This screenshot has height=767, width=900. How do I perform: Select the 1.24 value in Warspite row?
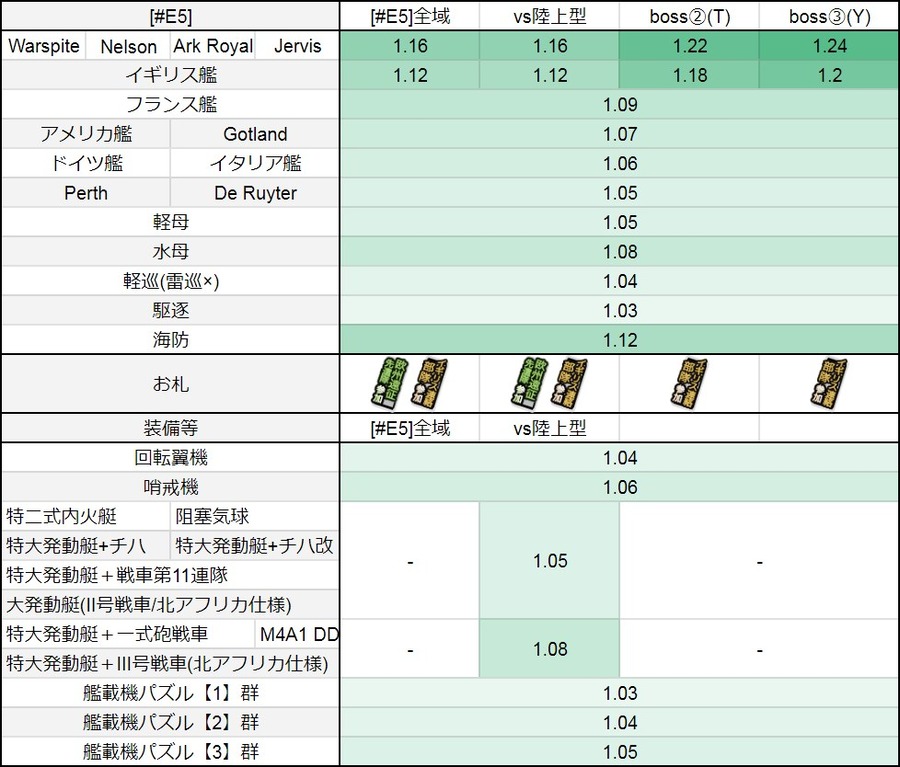click(829, 46)
